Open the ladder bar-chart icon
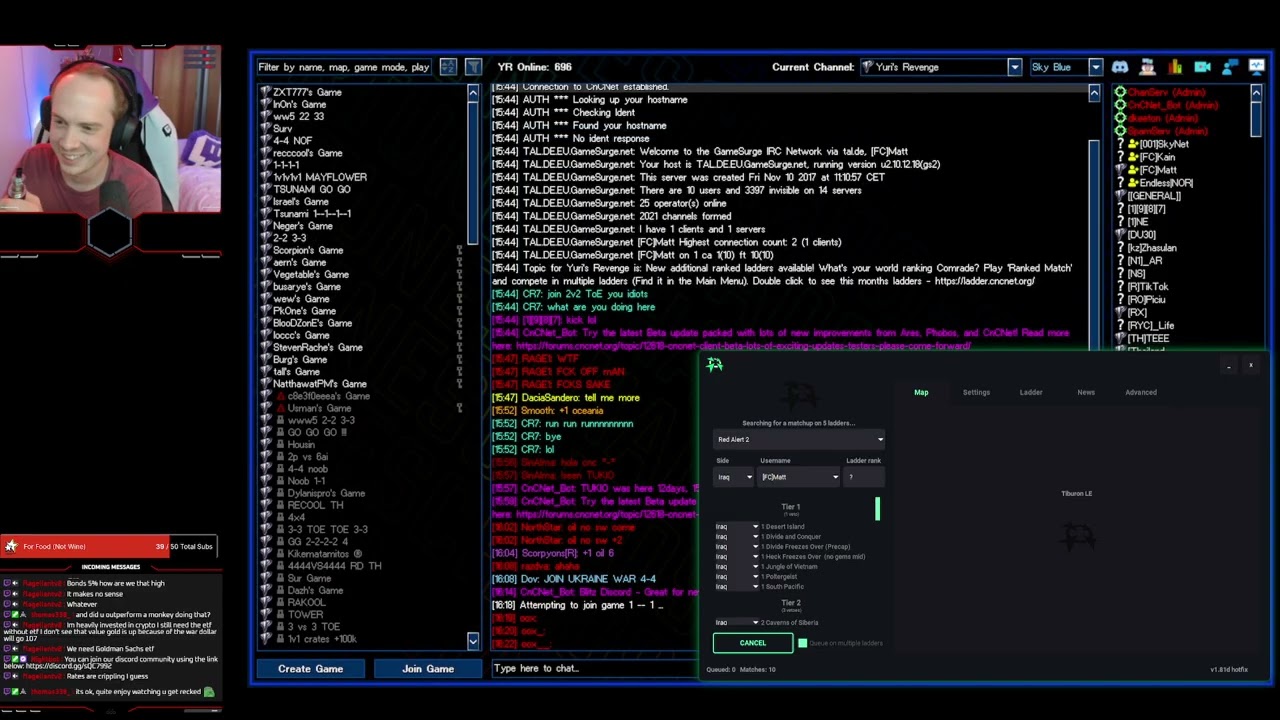Image resolution: width=1280 pixels, height=720 pixels. click(1175, 67)
